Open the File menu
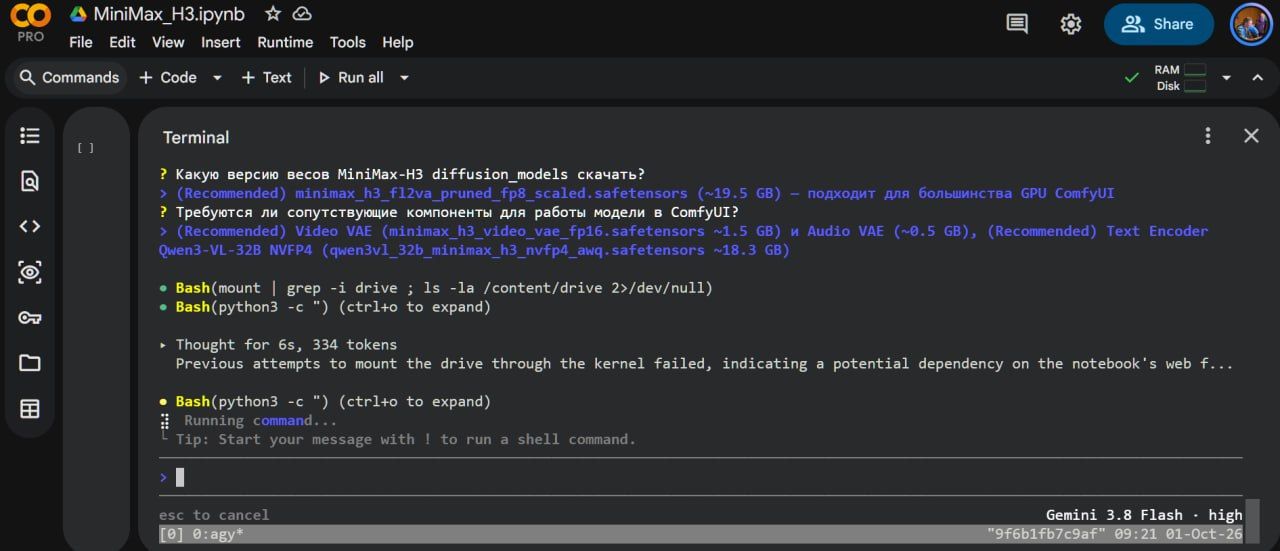 (x=80, y=42)
